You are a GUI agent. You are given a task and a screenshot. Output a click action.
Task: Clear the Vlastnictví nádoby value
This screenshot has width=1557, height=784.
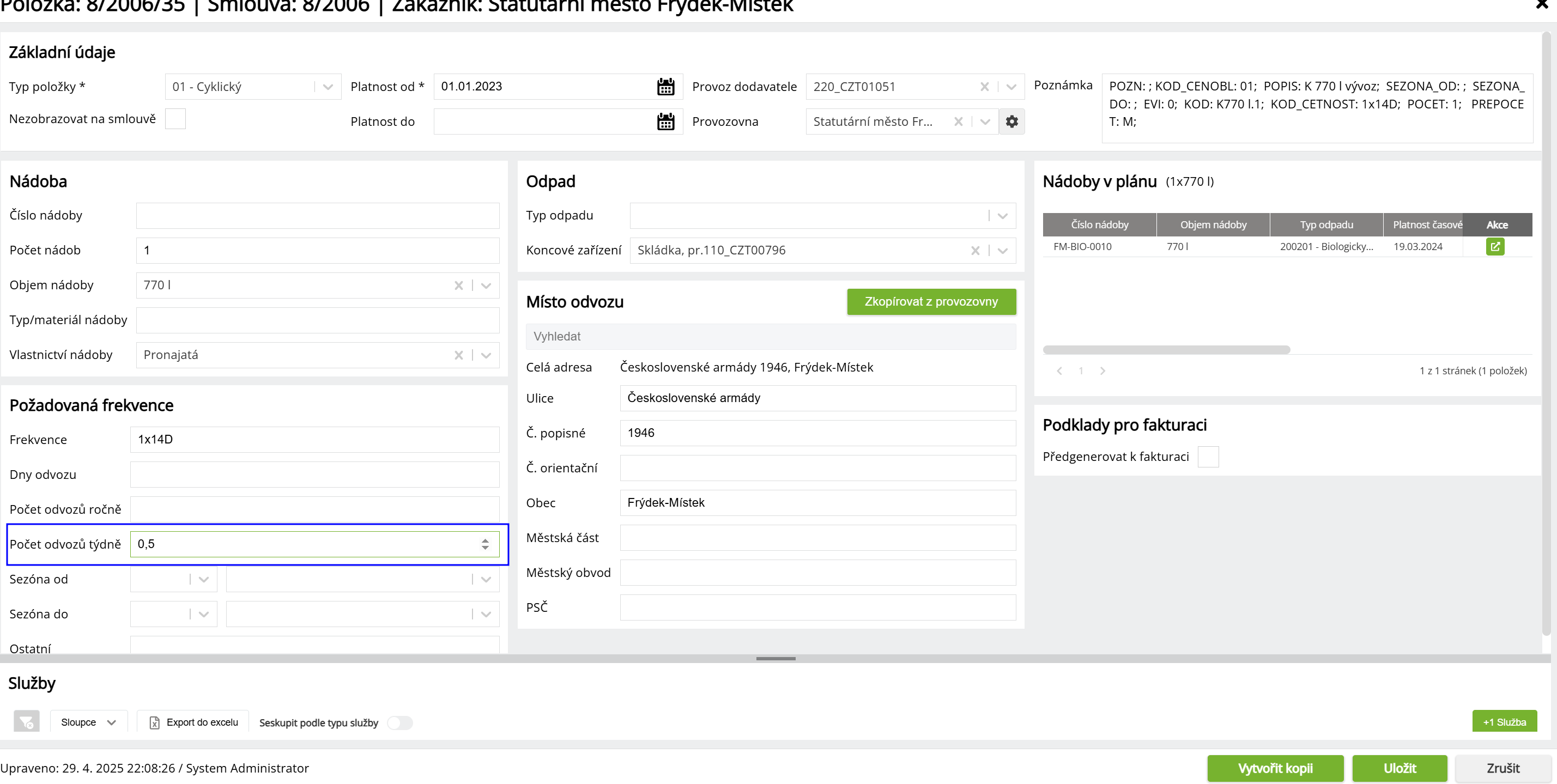(459, 355)
